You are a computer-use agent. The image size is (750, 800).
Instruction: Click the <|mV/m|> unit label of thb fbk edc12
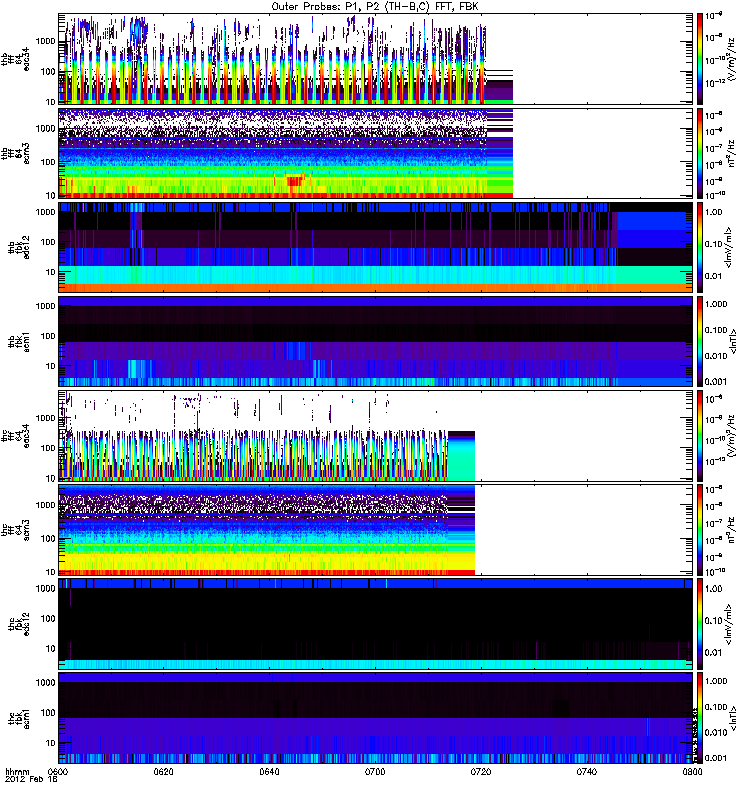(x=729, y=247)
